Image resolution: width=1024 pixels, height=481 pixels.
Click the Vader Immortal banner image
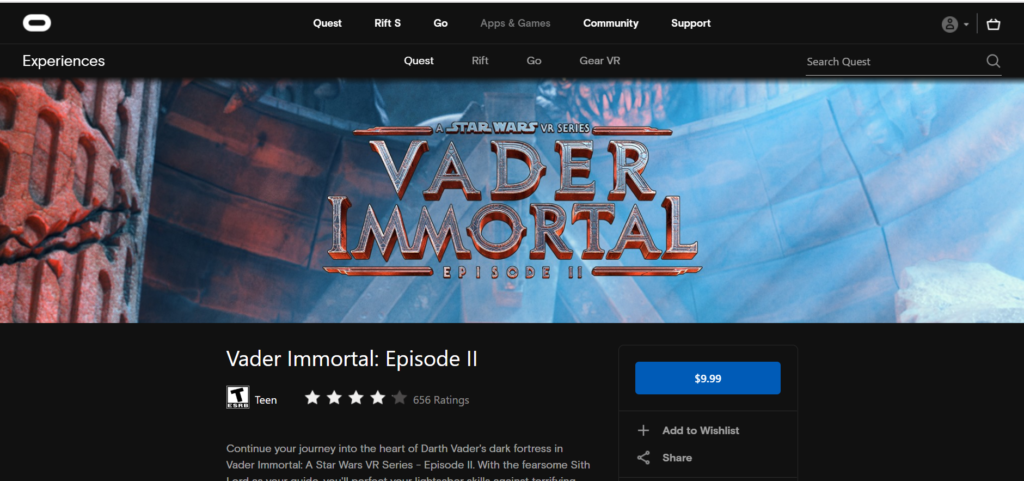(512, 201)
